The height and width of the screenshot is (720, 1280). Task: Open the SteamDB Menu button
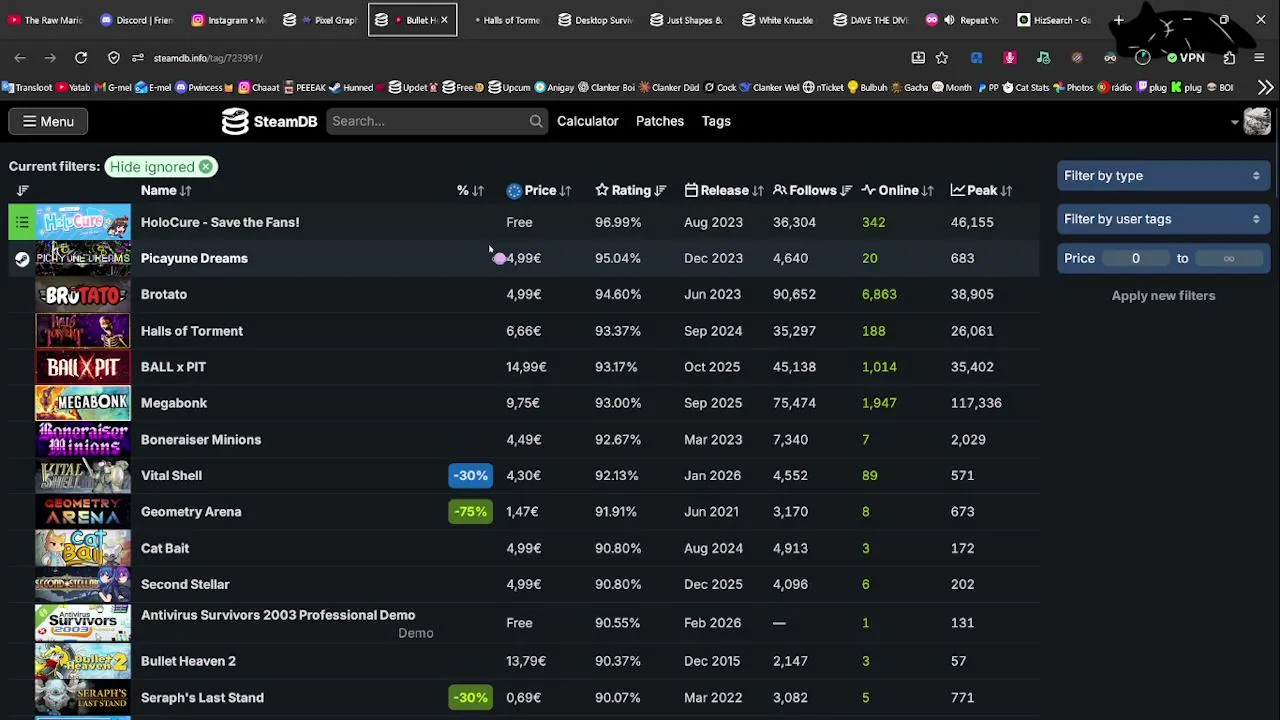[48, 122]
